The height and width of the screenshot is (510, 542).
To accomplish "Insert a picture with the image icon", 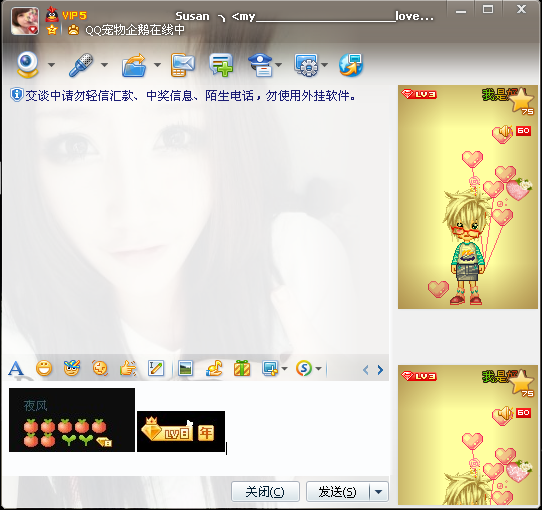I will [185, 369].
